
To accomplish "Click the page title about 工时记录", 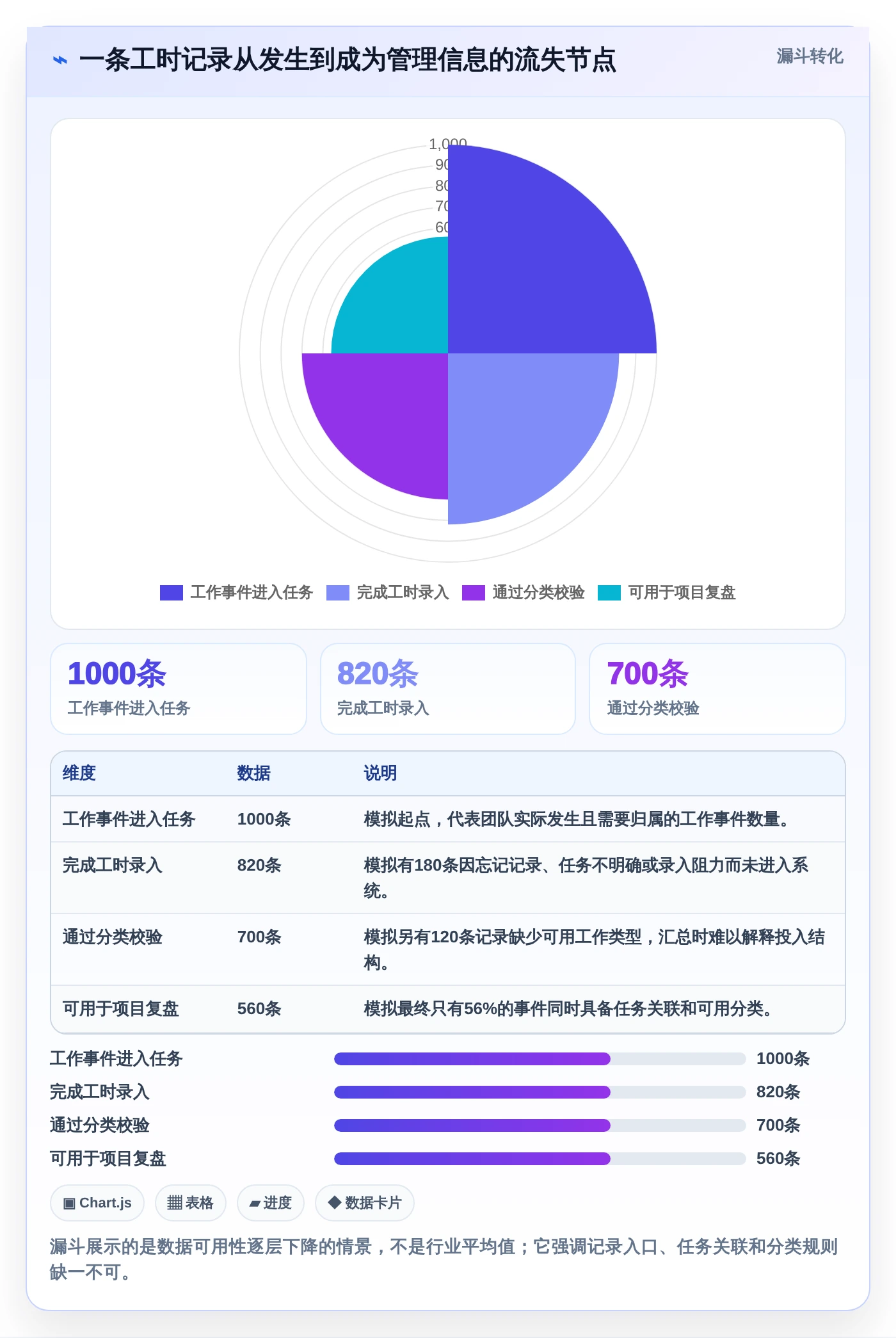I will point(348,60).
